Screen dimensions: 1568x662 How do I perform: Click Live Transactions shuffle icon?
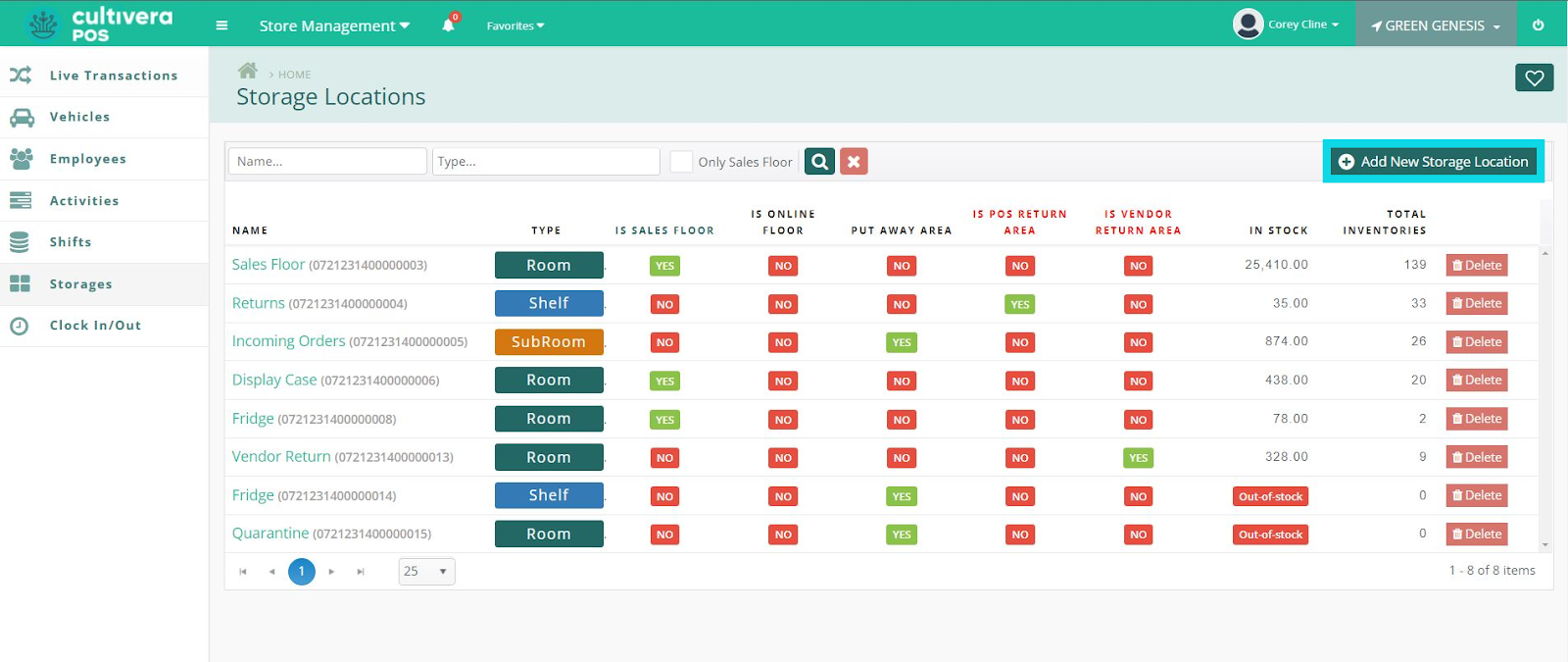21,75
